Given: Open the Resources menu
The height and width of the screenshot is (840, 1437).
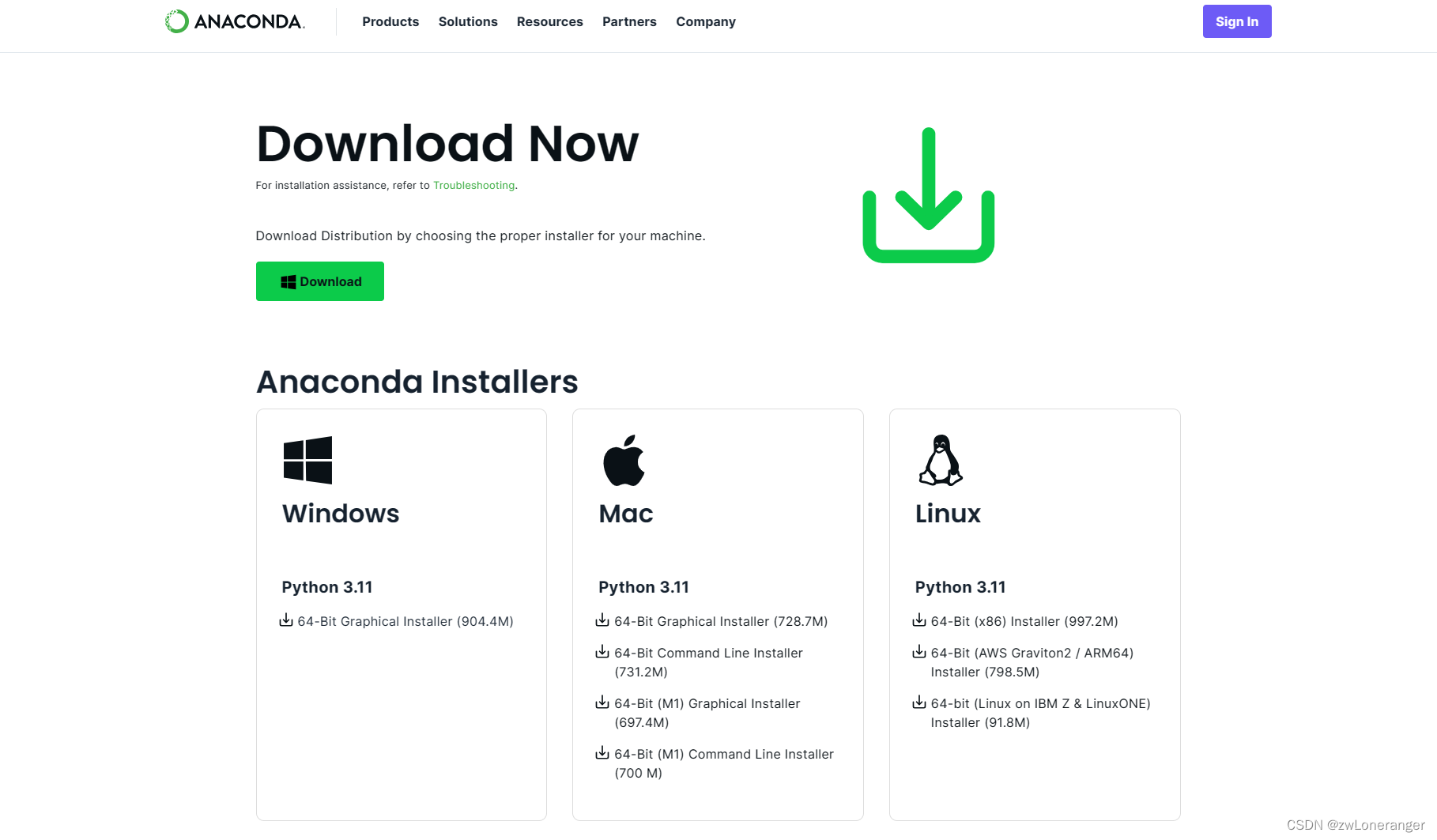Looking at the screenshot, I should [x=550, y=21].
